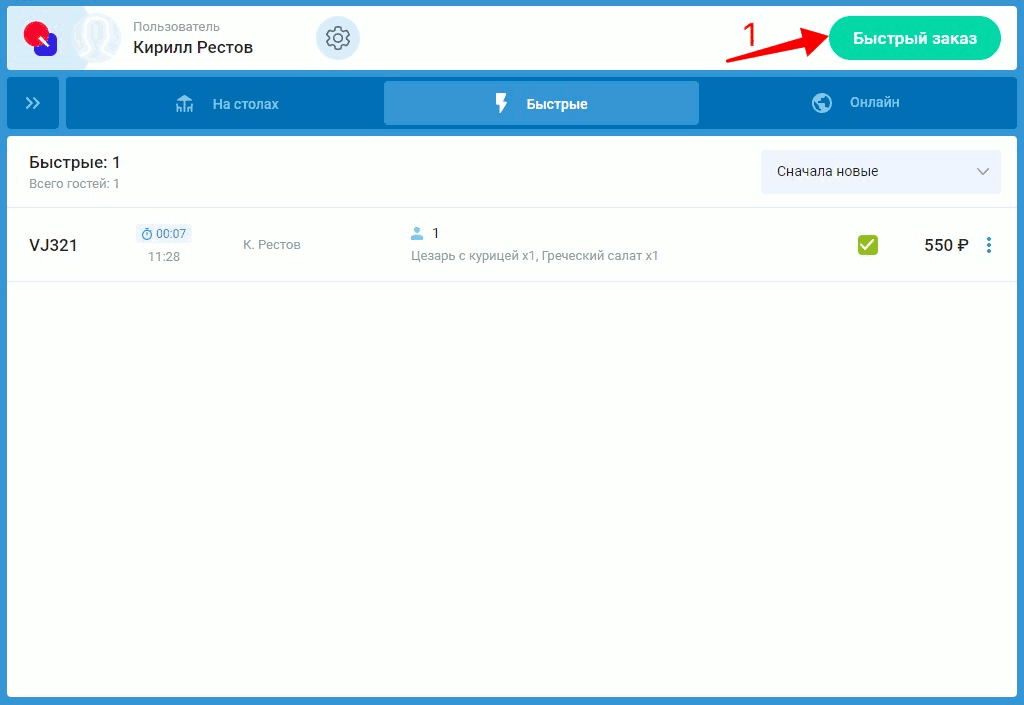
Task: Toggle the green checkbox on order VJ321
Action: point(867,245)
